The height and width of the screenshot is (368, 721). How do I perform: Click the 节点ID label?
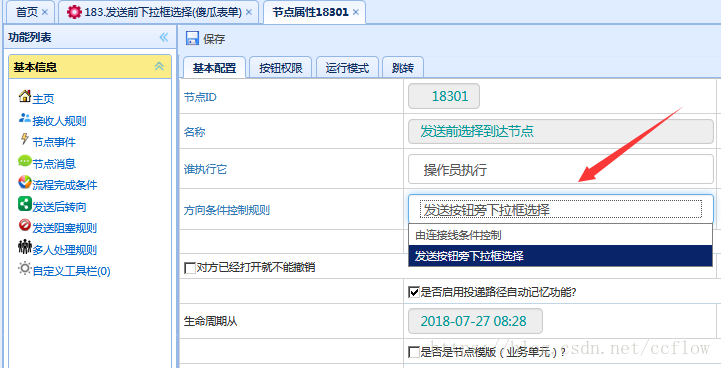tap(200, 97)
